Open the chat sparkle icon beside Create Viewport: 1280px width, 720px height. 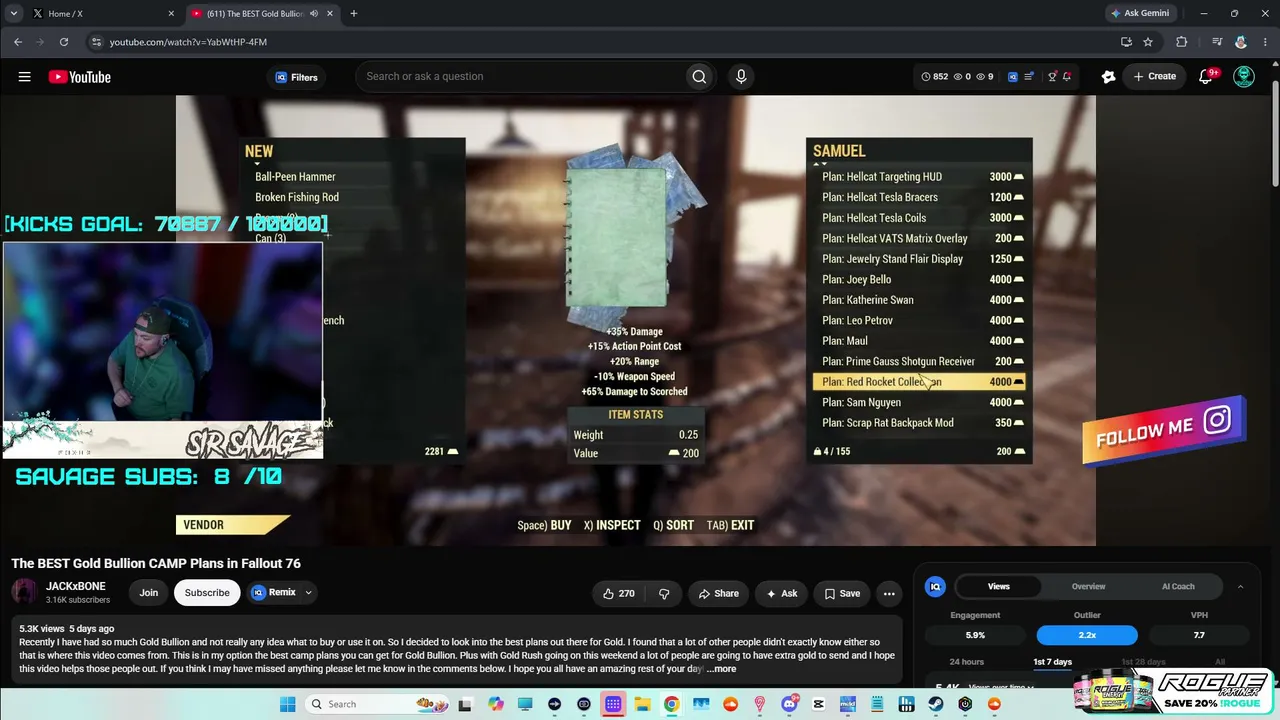pos(1108,77)
